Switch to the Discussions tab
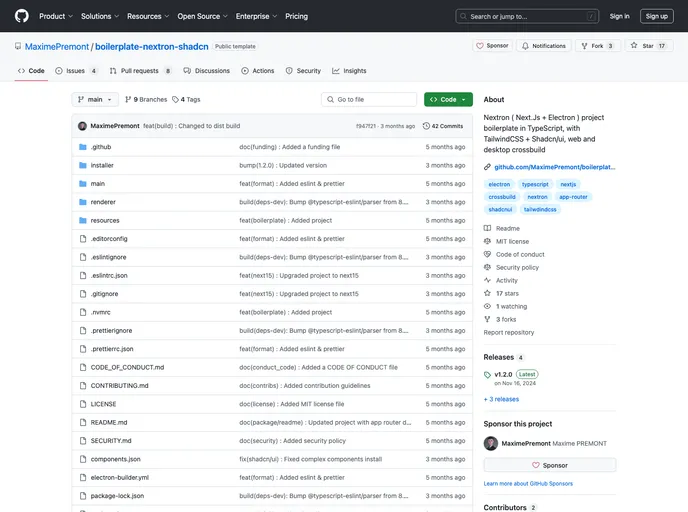 [207, 71]
